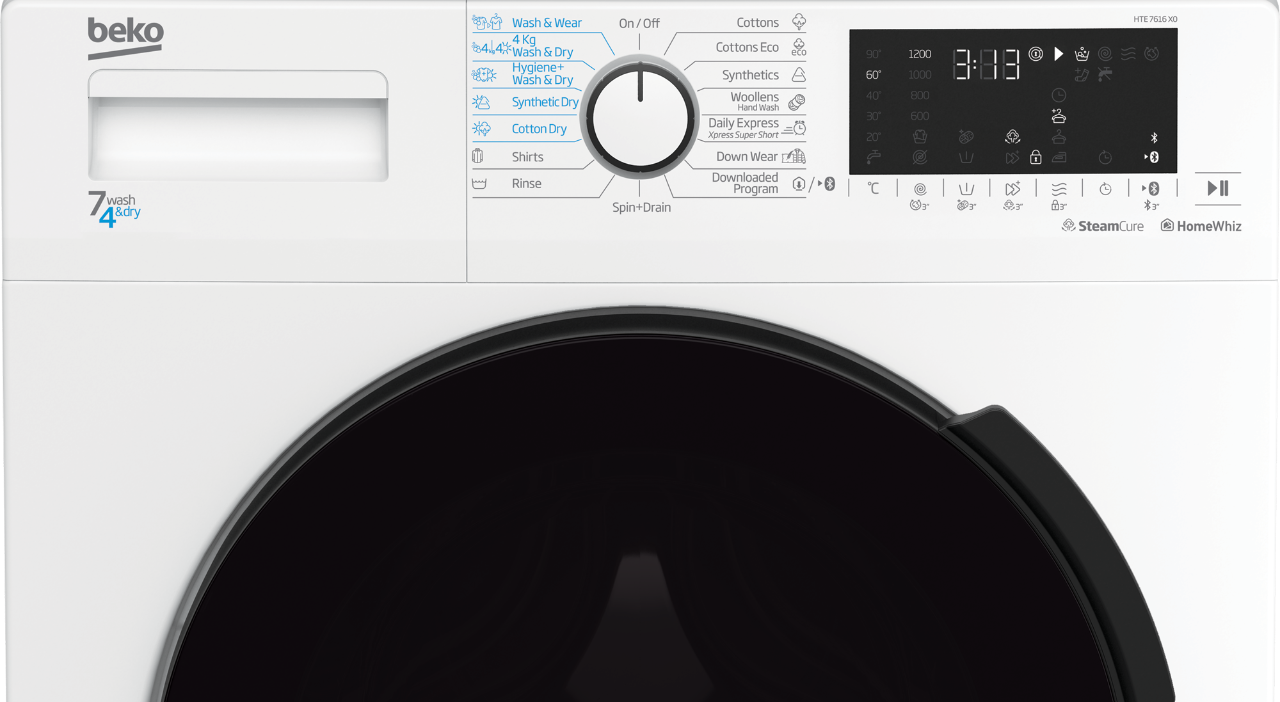1280x702 pixels.
Task: Select the Wash & Wear program label
Action: tap(546, 23)
